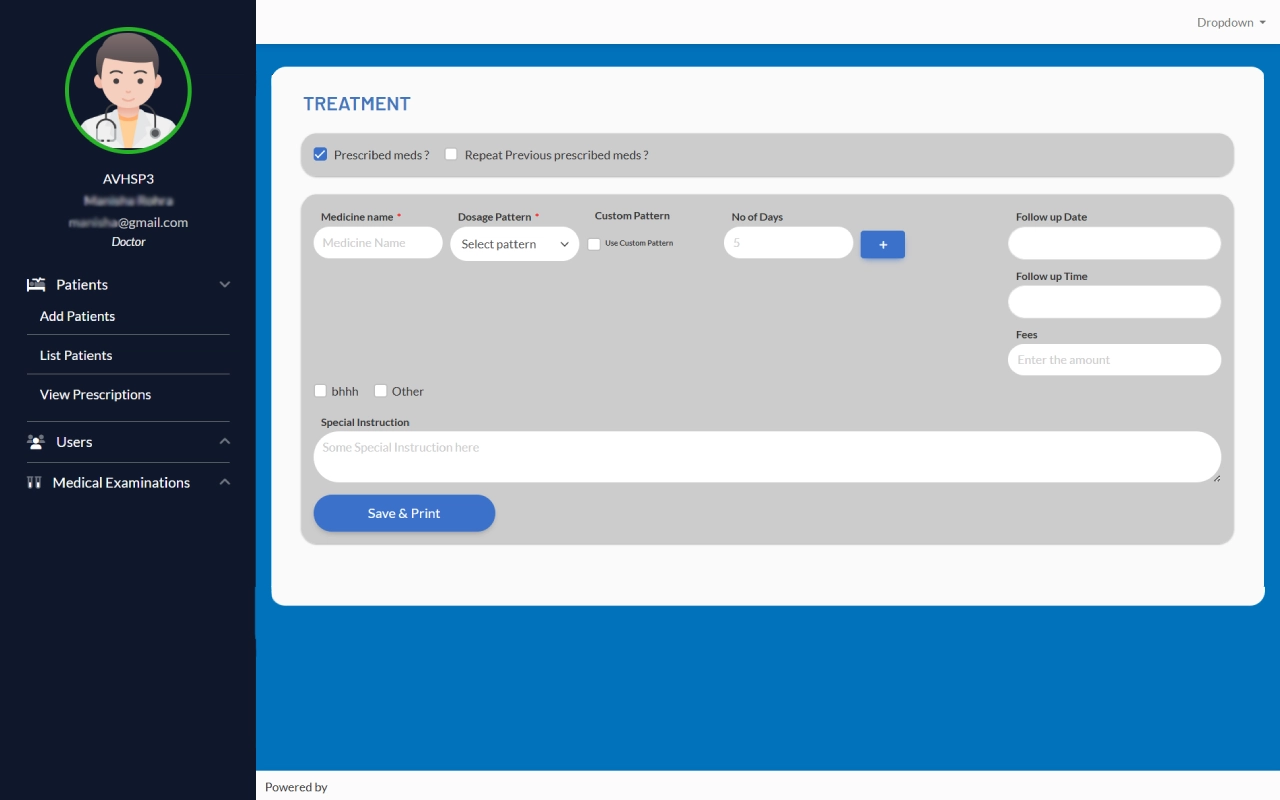Click the doctor avatar profile picture

click(x=128, y=90)
